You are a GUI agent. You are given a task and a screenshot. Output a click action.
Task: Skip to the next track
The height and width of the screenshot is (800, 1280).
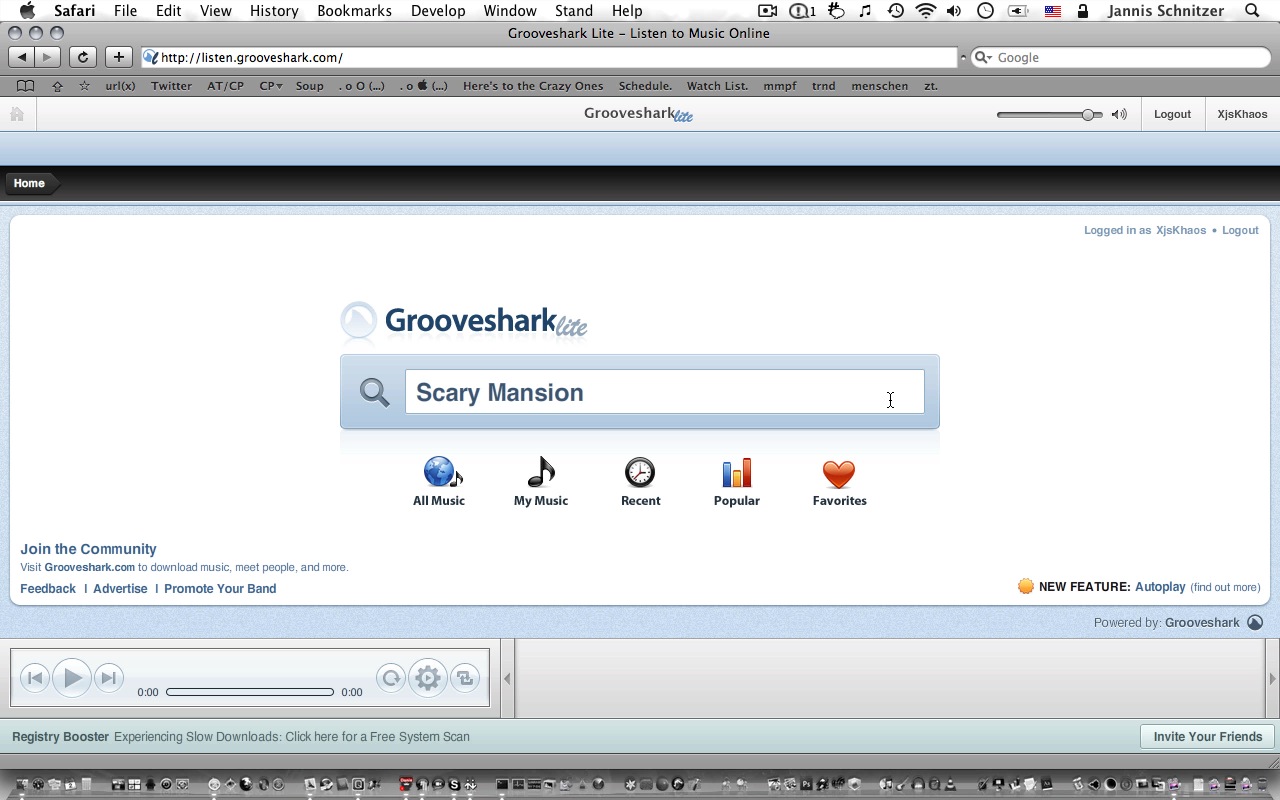pyautogui.click(x=109, y=678)
